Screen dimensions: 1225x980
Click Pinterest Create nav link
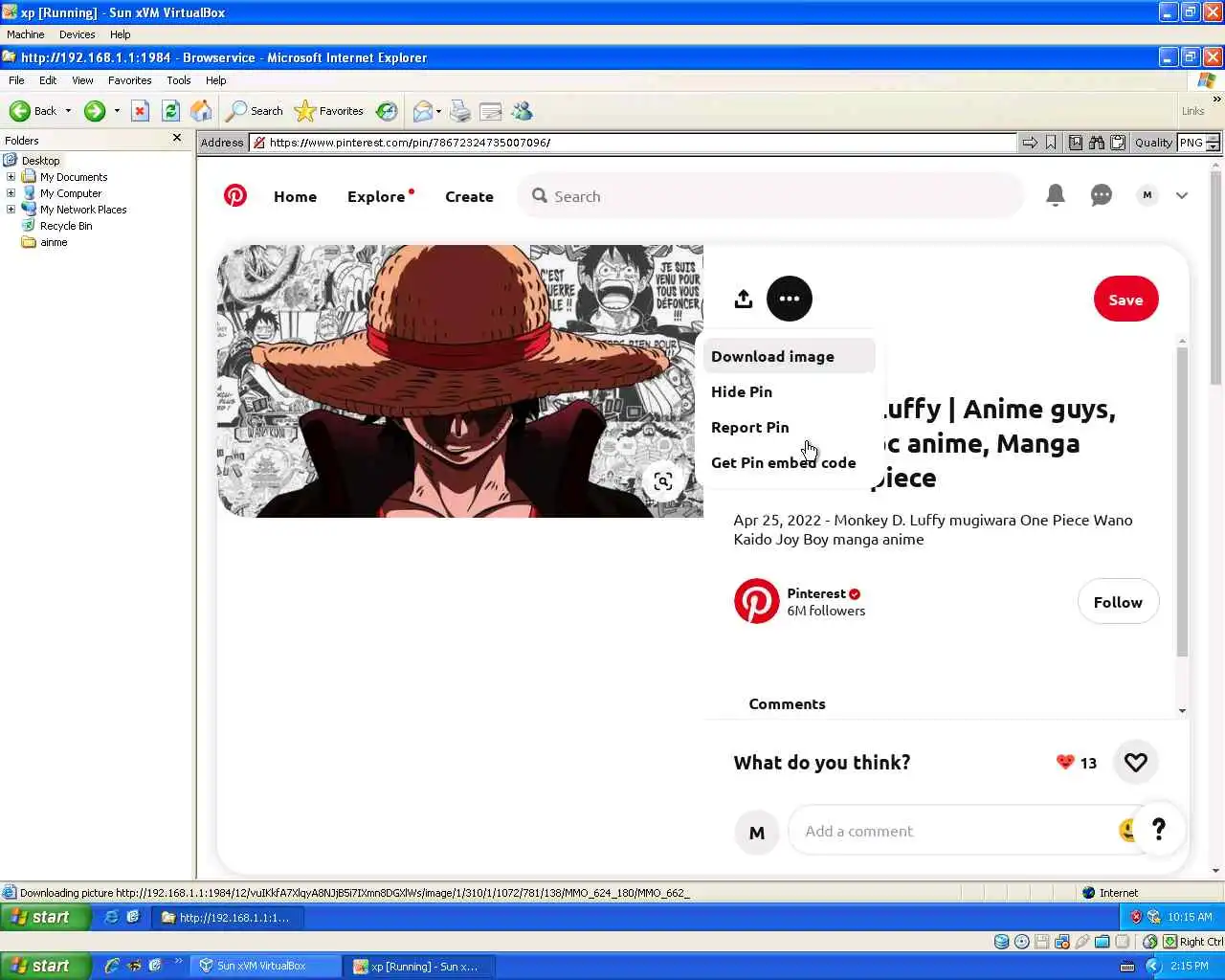469,196
